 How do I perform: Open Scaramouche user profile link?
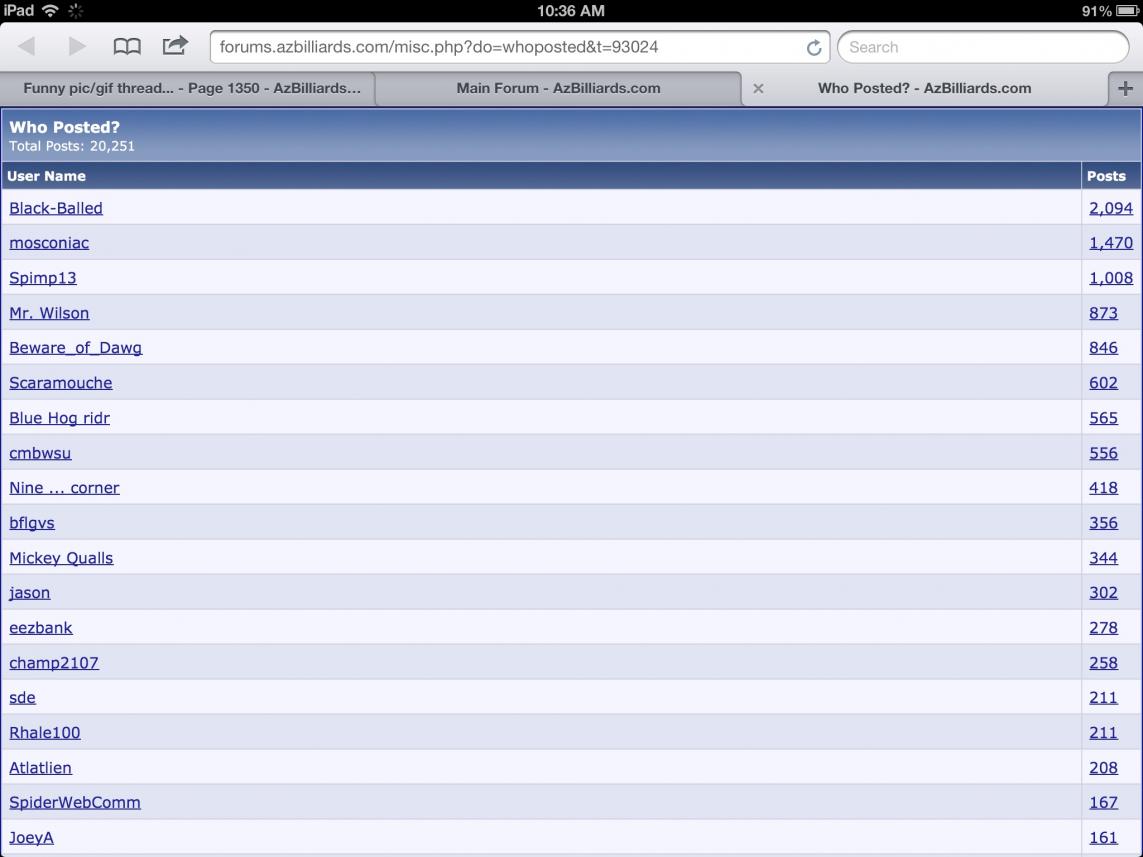tap(61, 383)
